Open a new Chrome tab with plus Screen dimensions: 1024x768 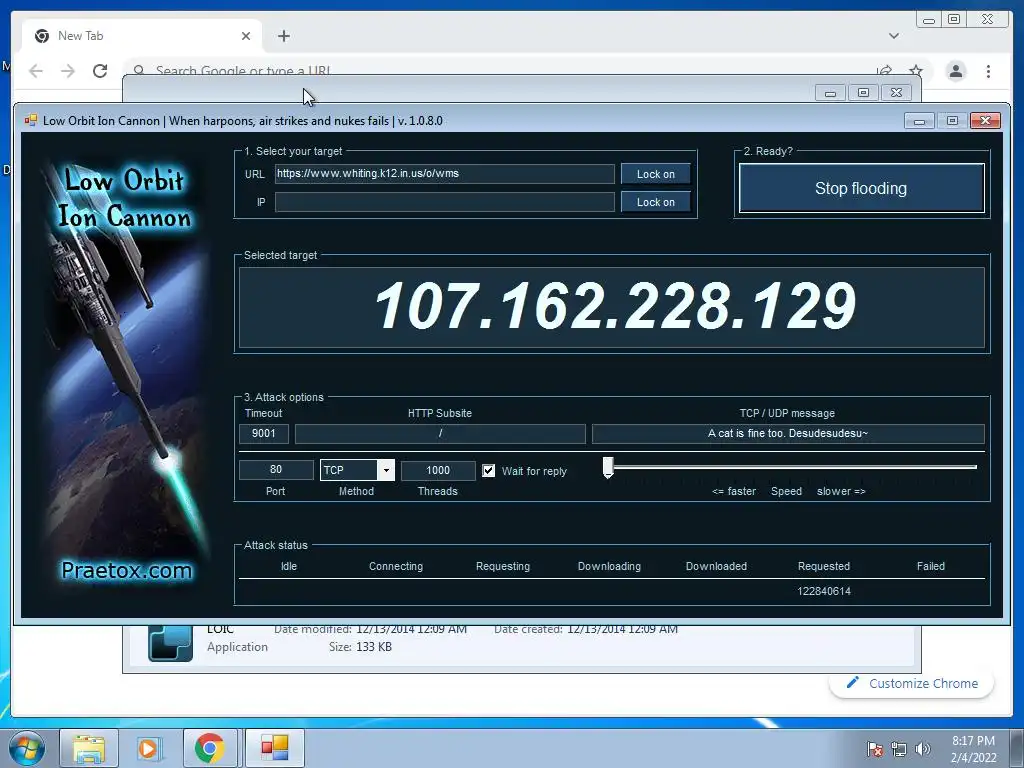coord(283,36)
